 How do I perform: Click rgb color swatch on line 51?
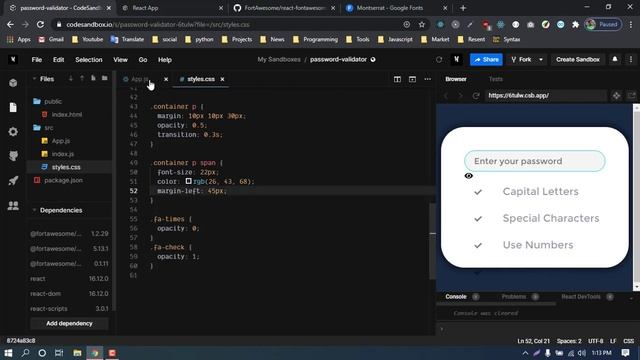point(189,181)
